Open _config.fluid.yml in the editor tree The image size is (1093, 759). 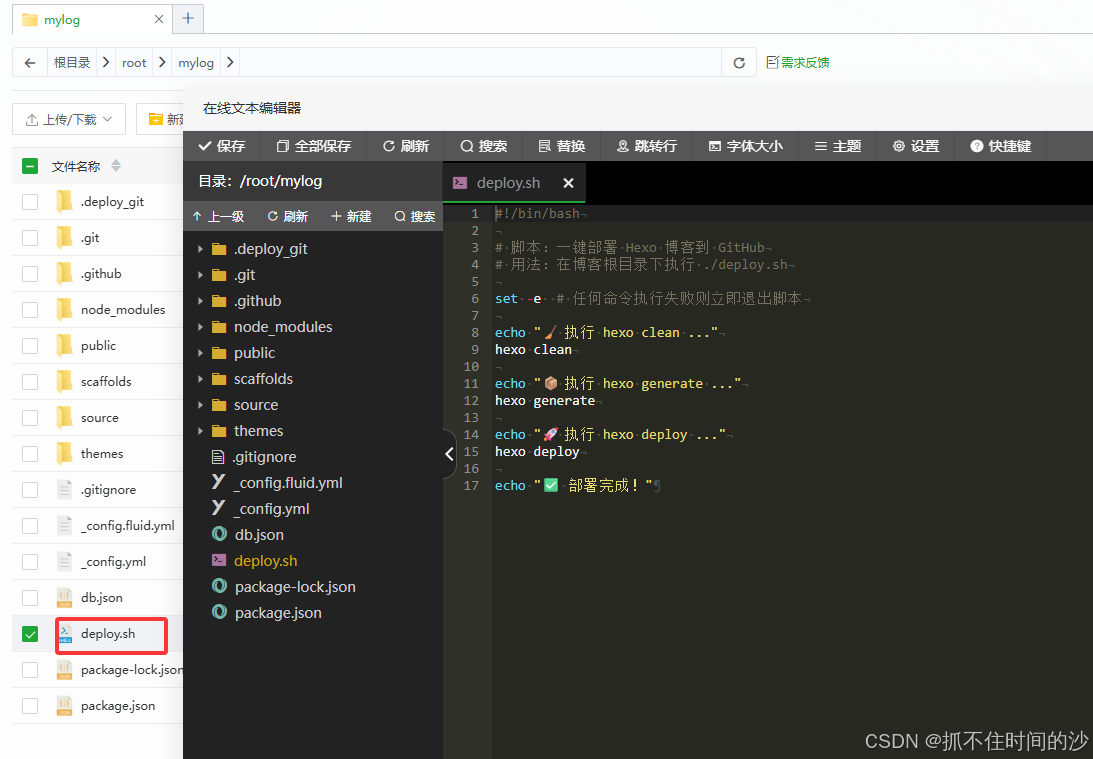(287, 483)
